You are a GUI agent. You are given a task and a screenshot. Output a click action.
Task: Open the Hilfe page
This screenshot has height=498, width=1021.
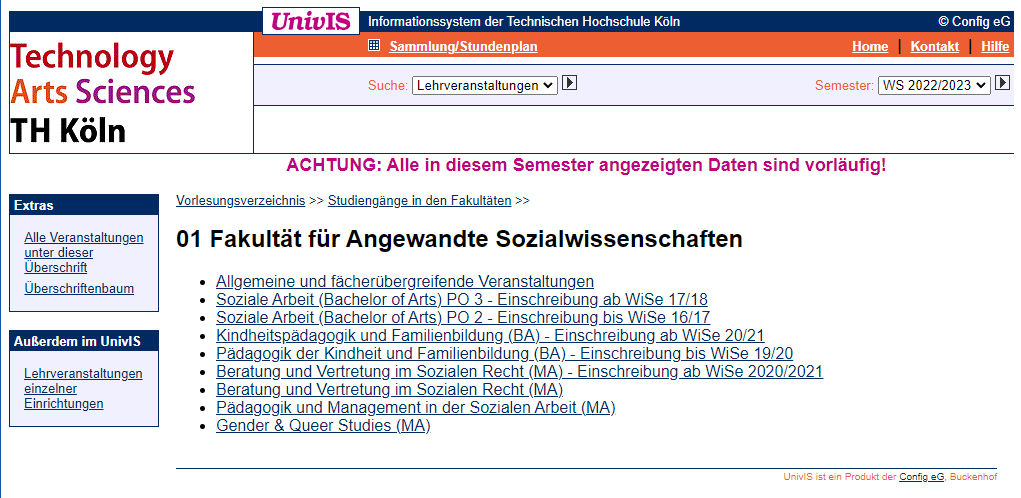(994, 46)
